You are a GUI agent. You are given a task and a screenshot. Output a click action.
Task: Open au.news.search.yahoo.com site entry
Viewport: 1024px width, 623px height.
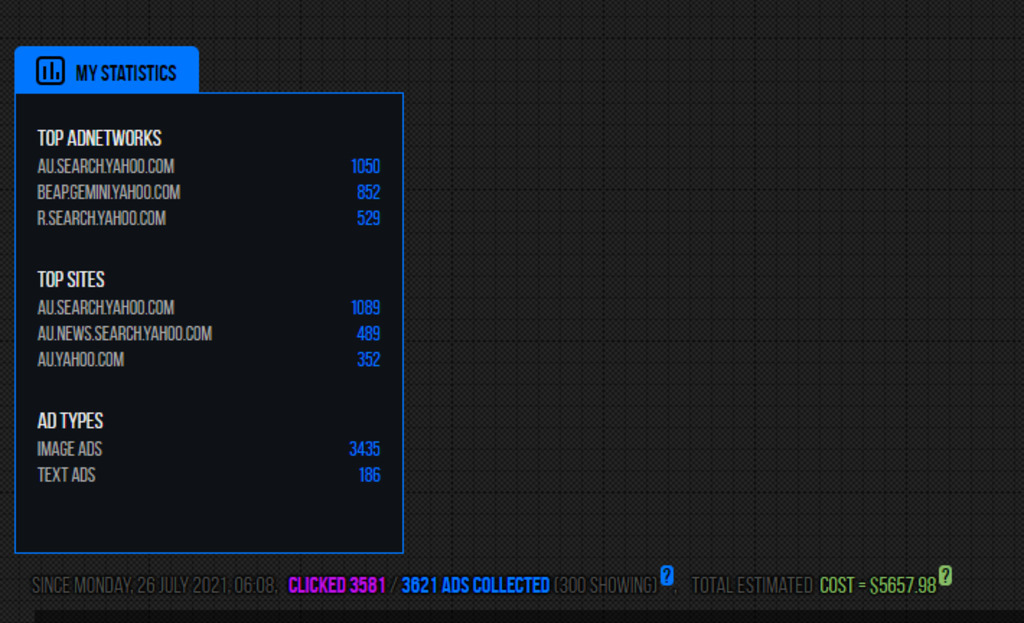coord(124,334)
